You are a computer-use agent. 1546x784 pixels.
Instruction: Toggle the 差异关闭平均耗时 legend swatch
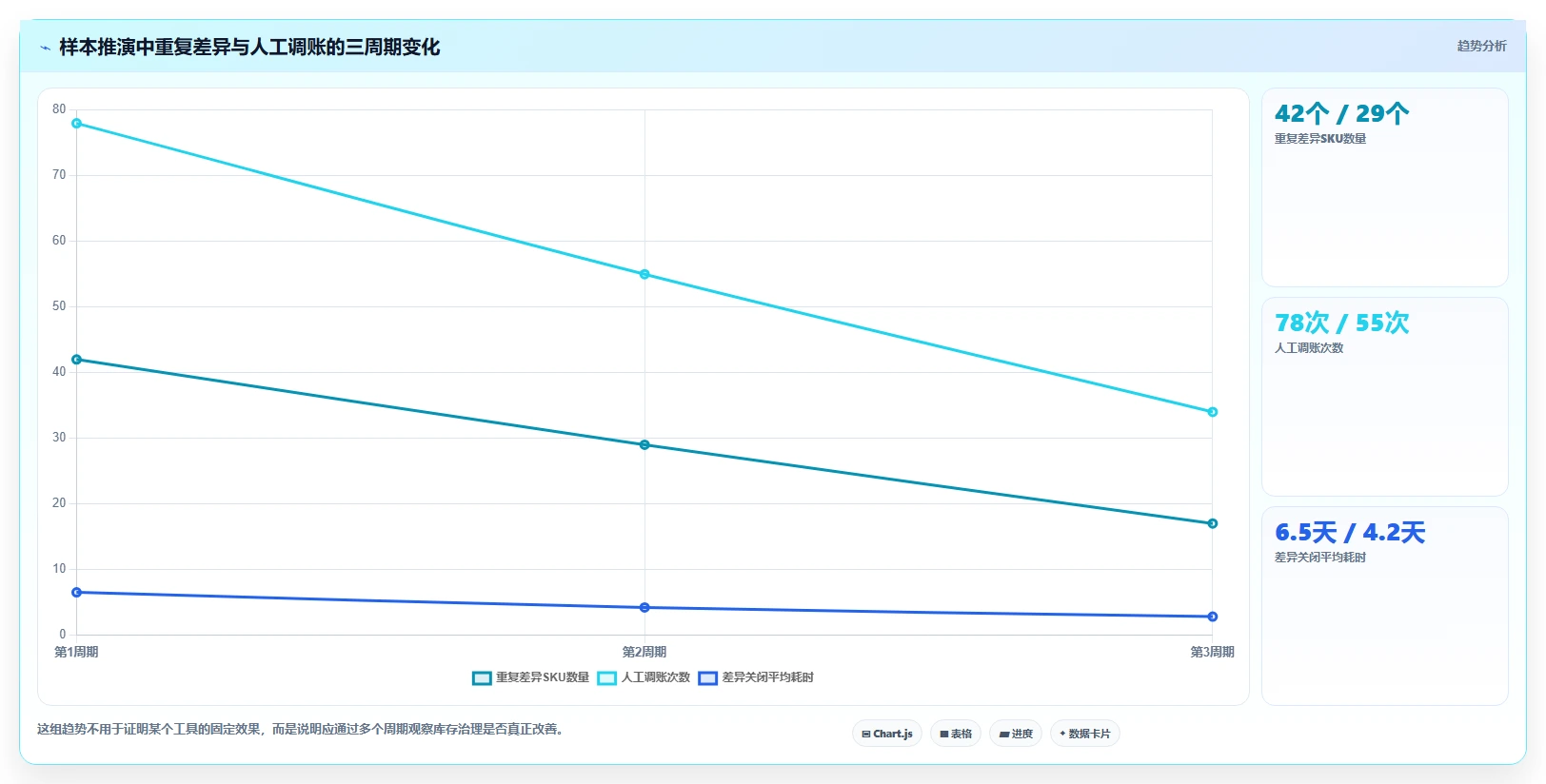click(x=707, y=678)
